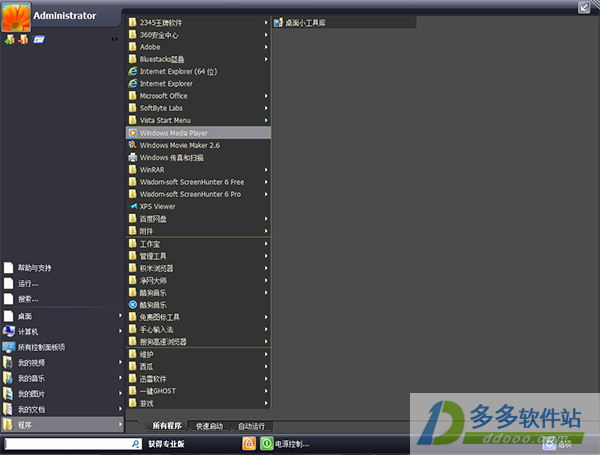Open 我的视频 folder

coord(62,362)
